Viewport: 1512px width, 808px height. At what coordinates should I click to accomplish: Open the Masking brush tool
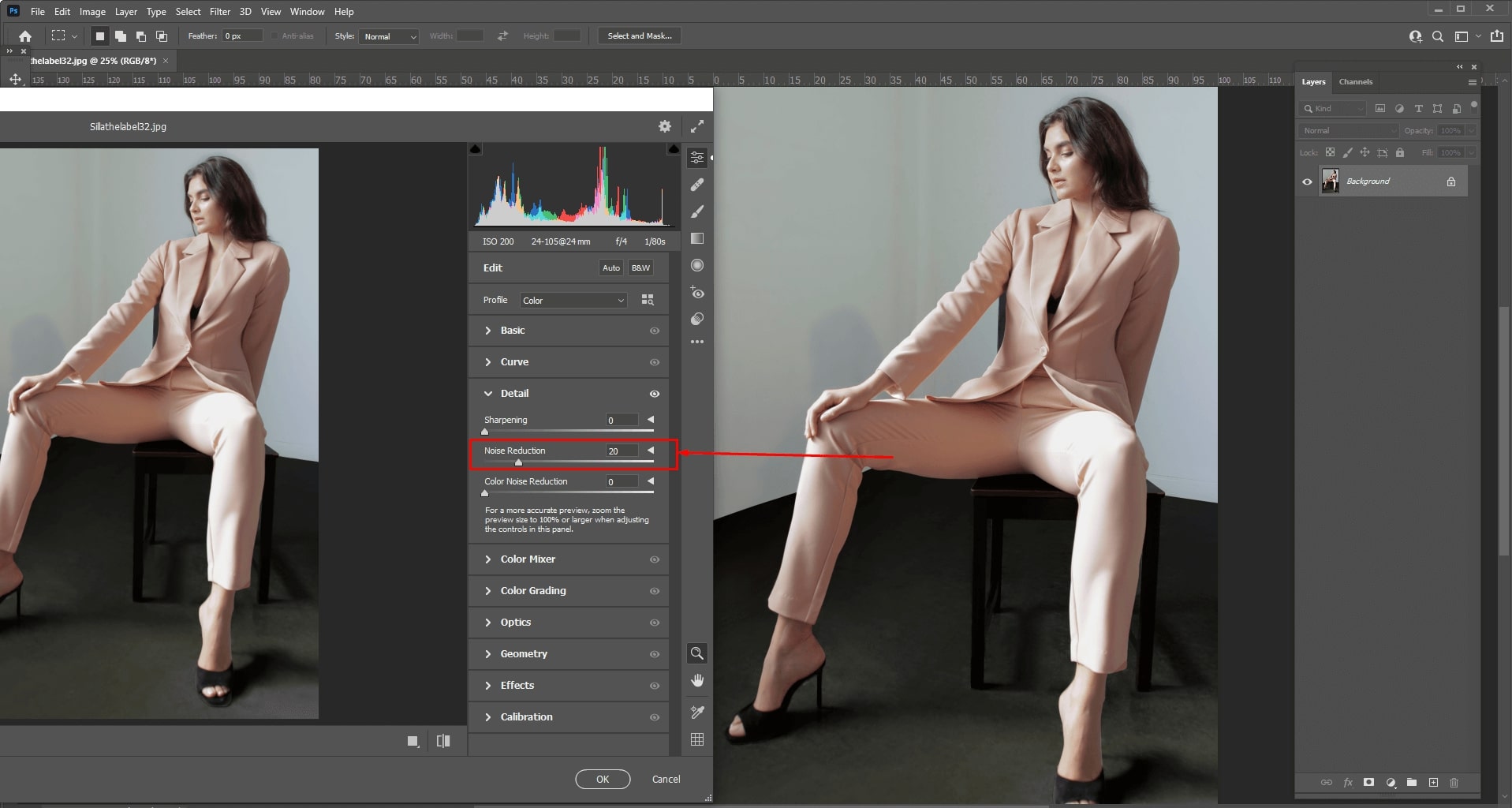[x=697, y=211]
